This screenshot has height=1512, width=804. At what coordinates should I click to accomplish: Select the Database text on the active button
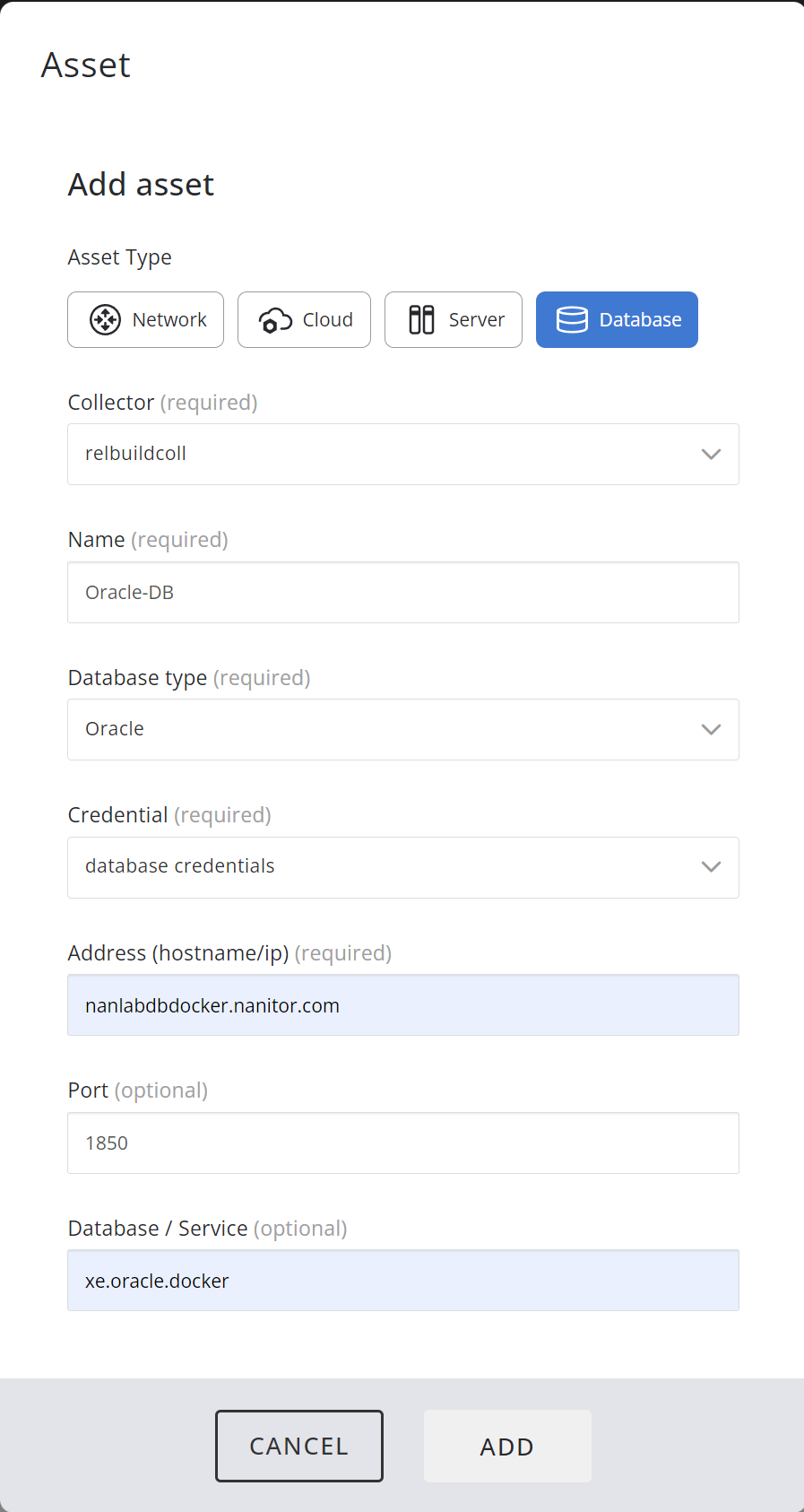[640, 319]
